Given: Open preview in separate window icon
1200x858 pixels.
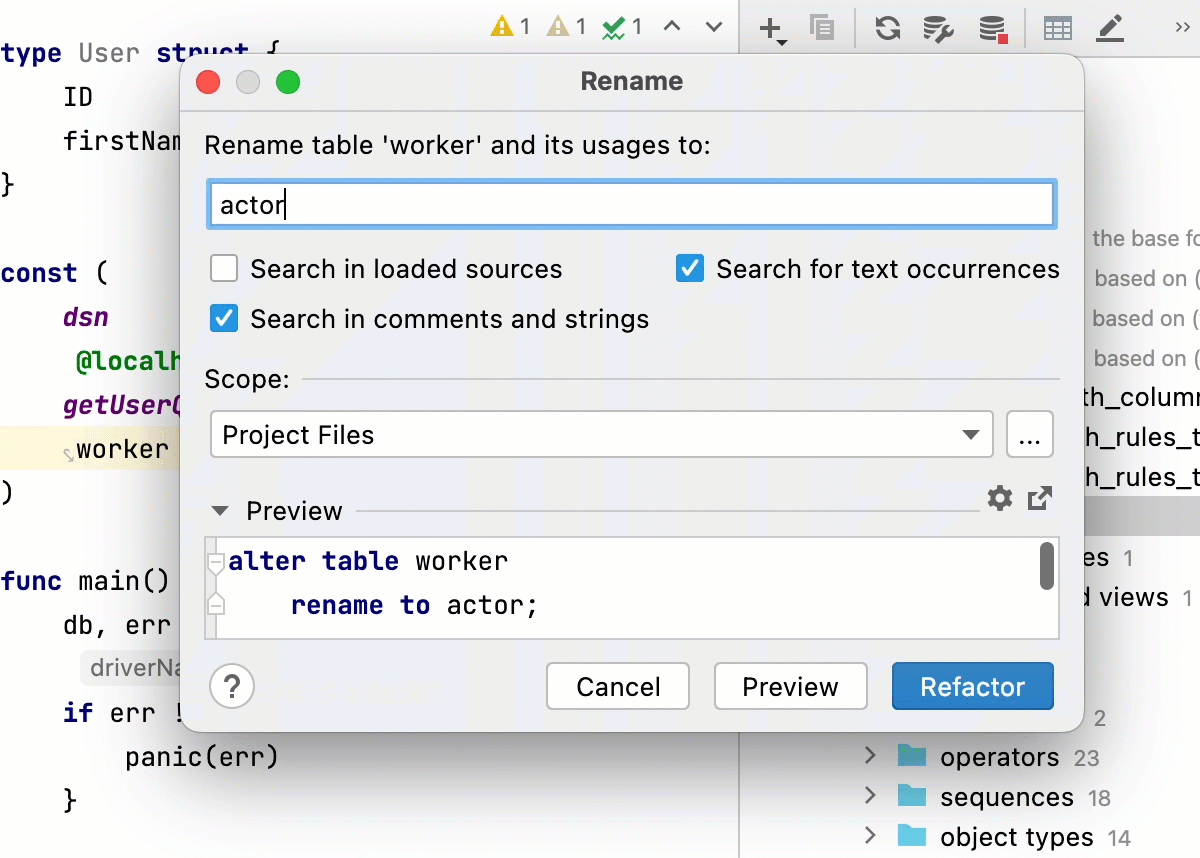Looking at the screenshot, I should tap(1040, 498).
